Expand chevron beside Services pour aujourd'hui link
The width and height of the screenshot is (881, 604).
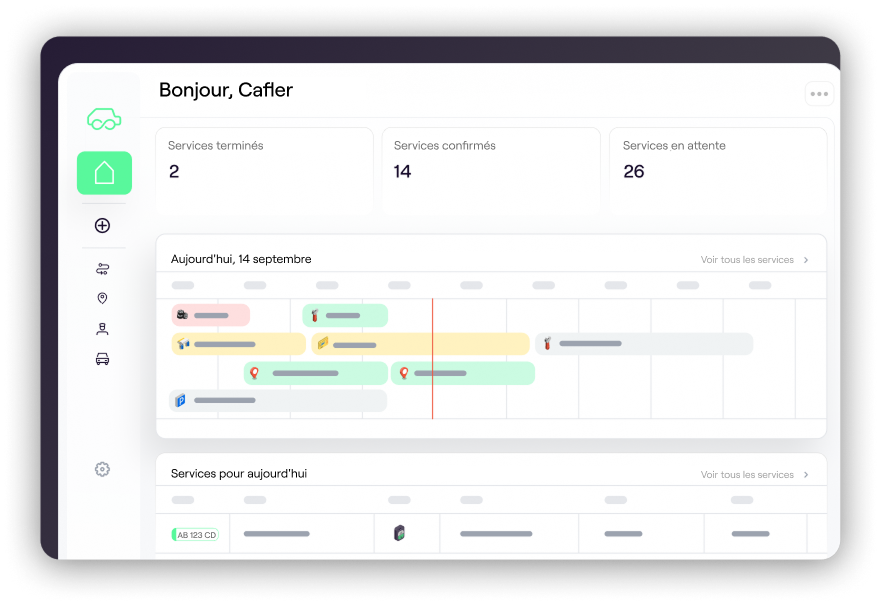coord(806,475)
